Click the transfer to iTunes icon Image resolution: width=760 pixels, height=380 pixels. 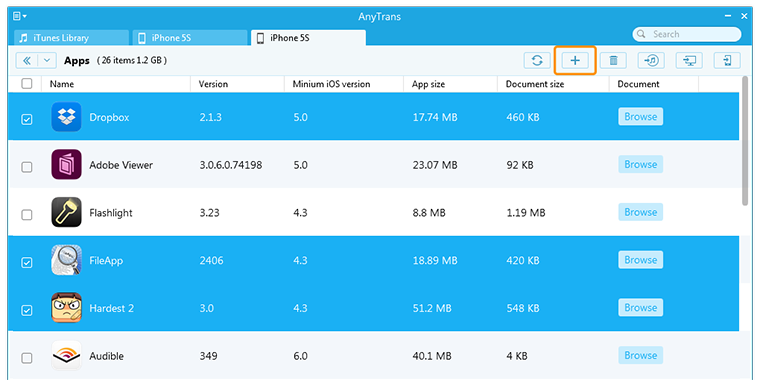(x=651, y=61)
